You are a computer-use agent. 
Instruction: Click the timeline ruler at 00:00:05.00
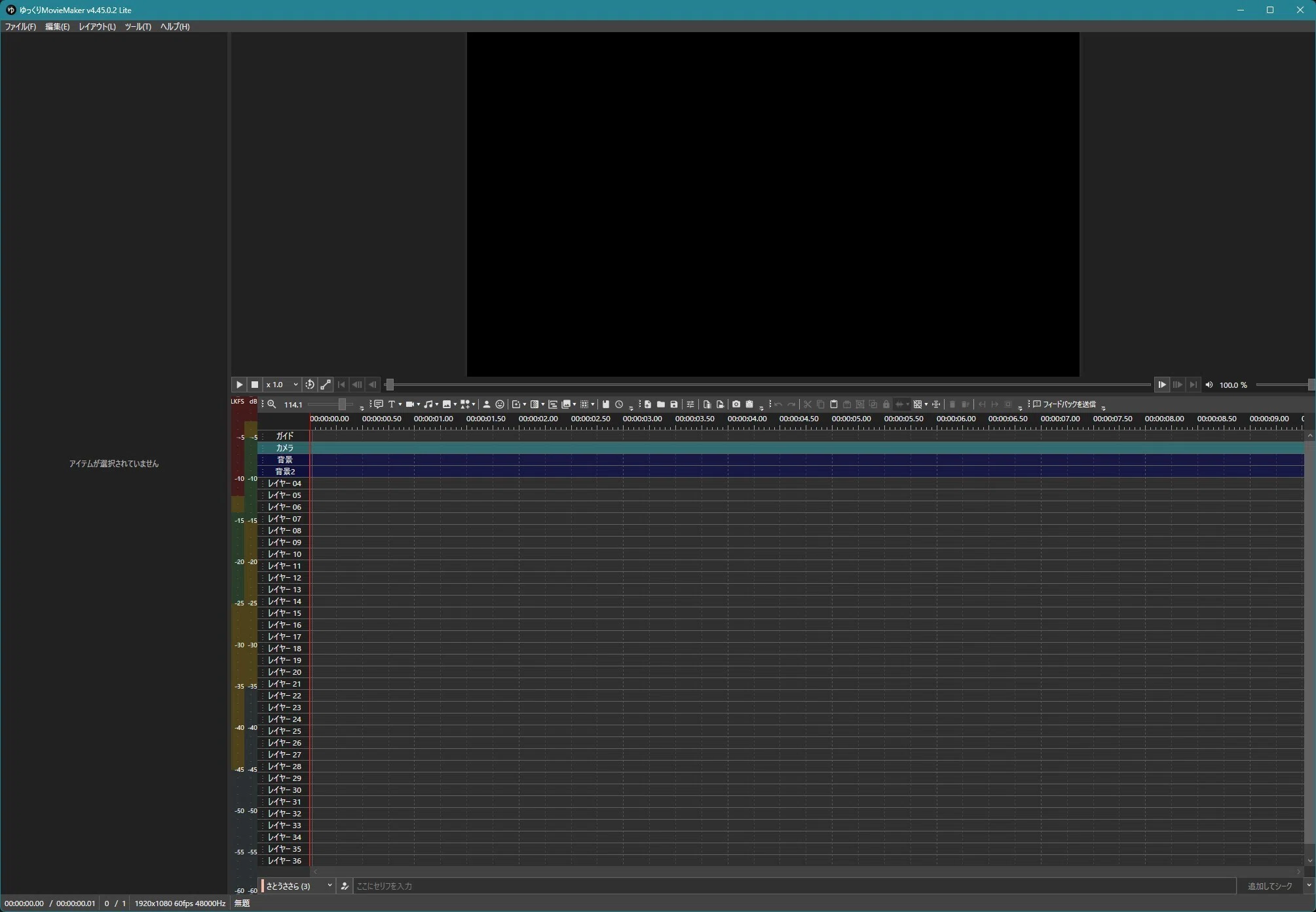point(851,419)
